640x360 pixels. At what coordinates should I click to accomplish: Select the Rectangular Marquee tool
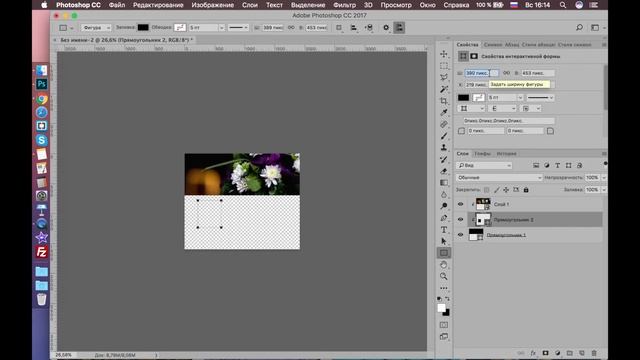pyautogui.click(x=444, y=66)
